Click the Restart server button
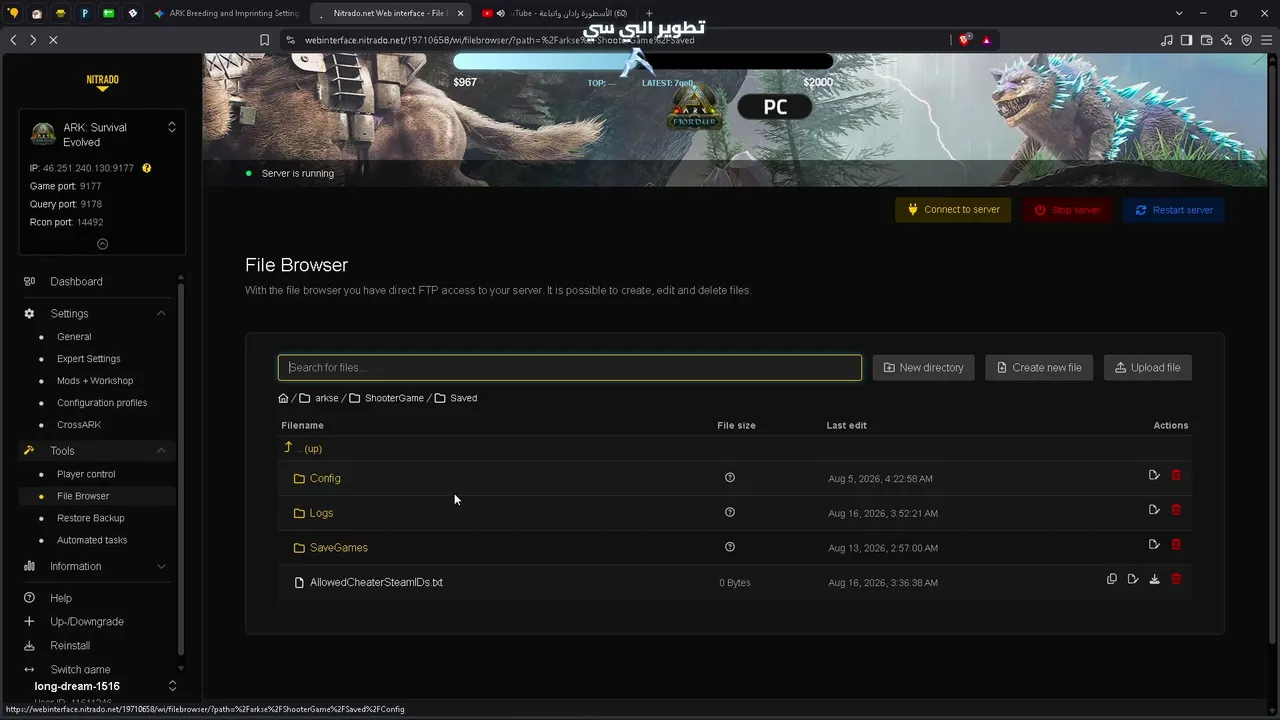Image resolution: width=1280 pixels, height=720 pixels. [1174, 210]
